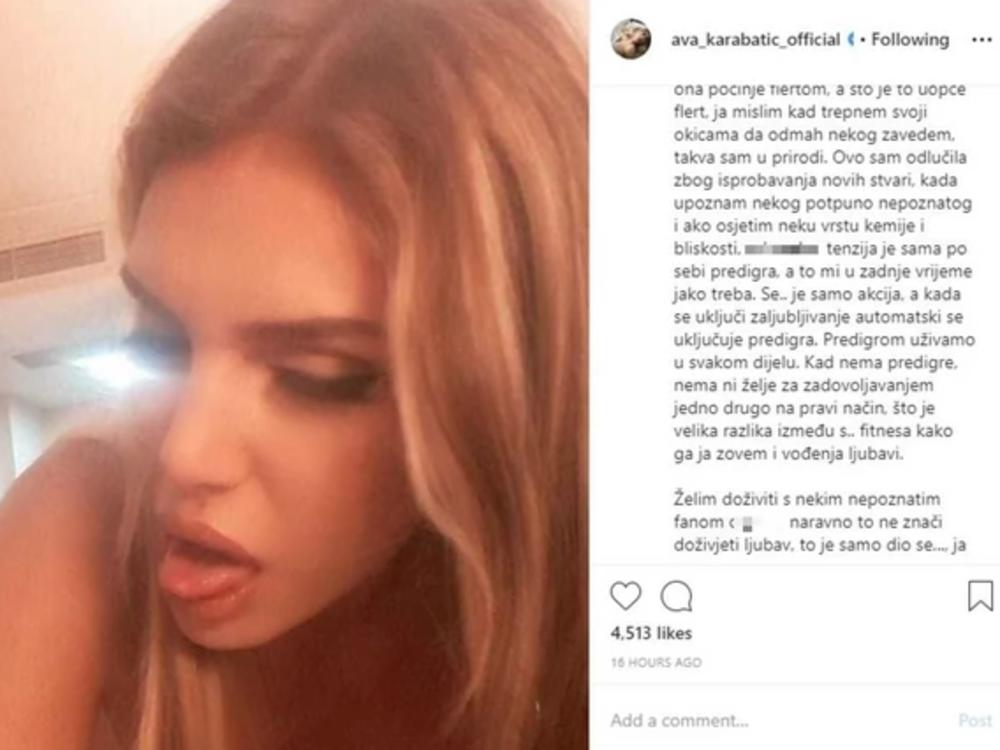1000x750 pixels.
Task: Click the selfie photo of the post
Action: 294,375
